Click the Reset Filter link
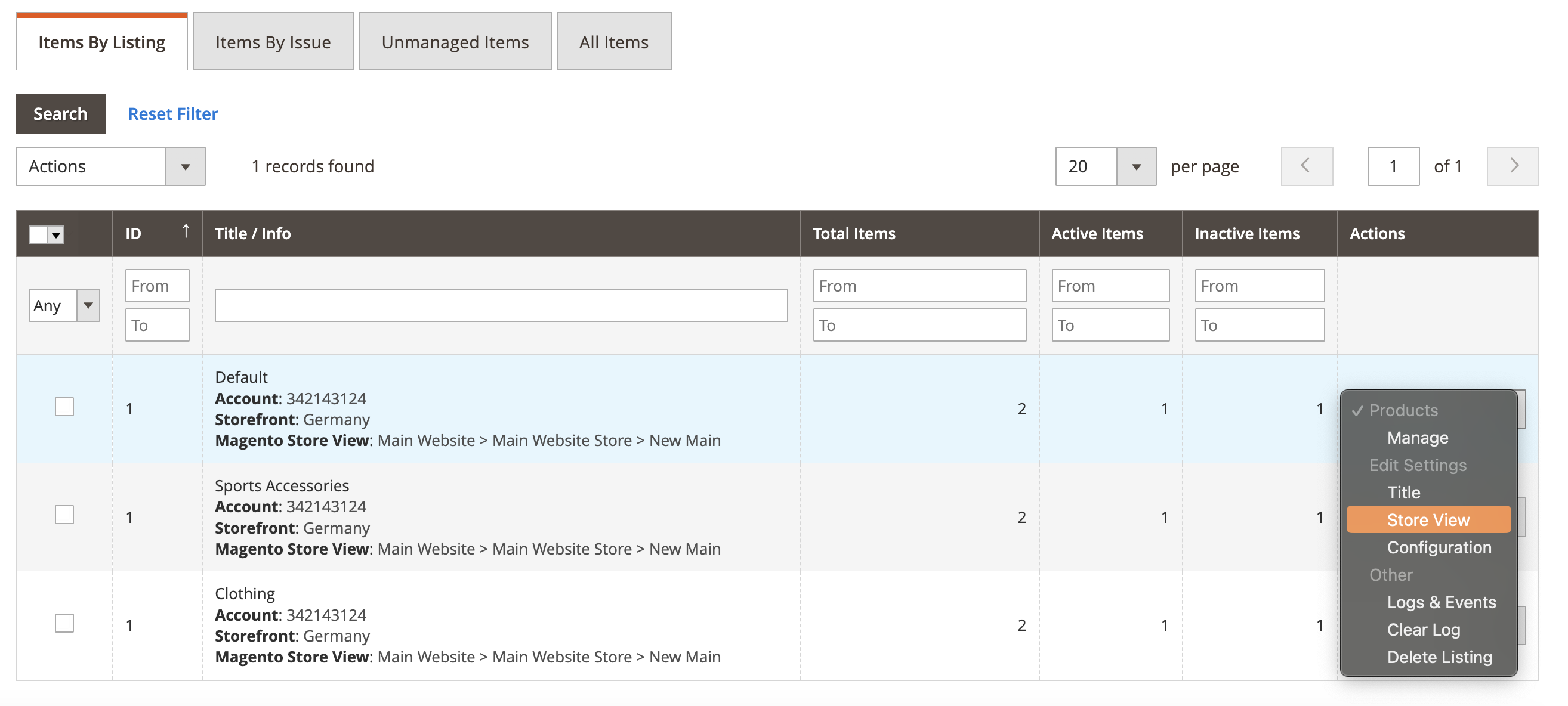Image resolution: width=1568 pixels, height=706 pixels. (172, 113)
